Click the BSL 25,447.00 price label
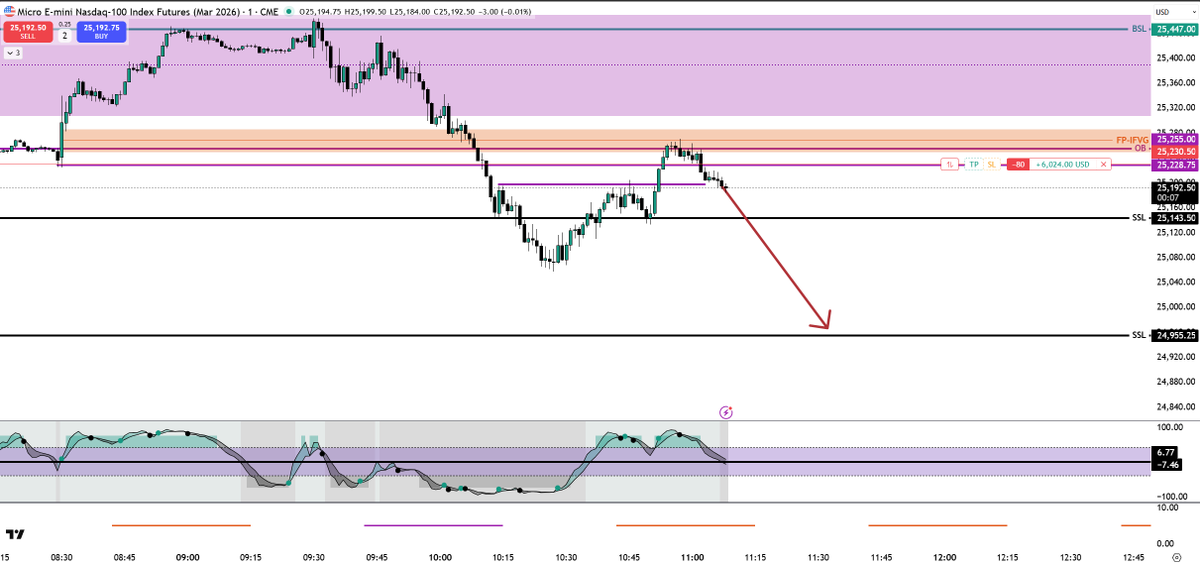Viewport: 1200px width, 565px height. (1176, 30)
